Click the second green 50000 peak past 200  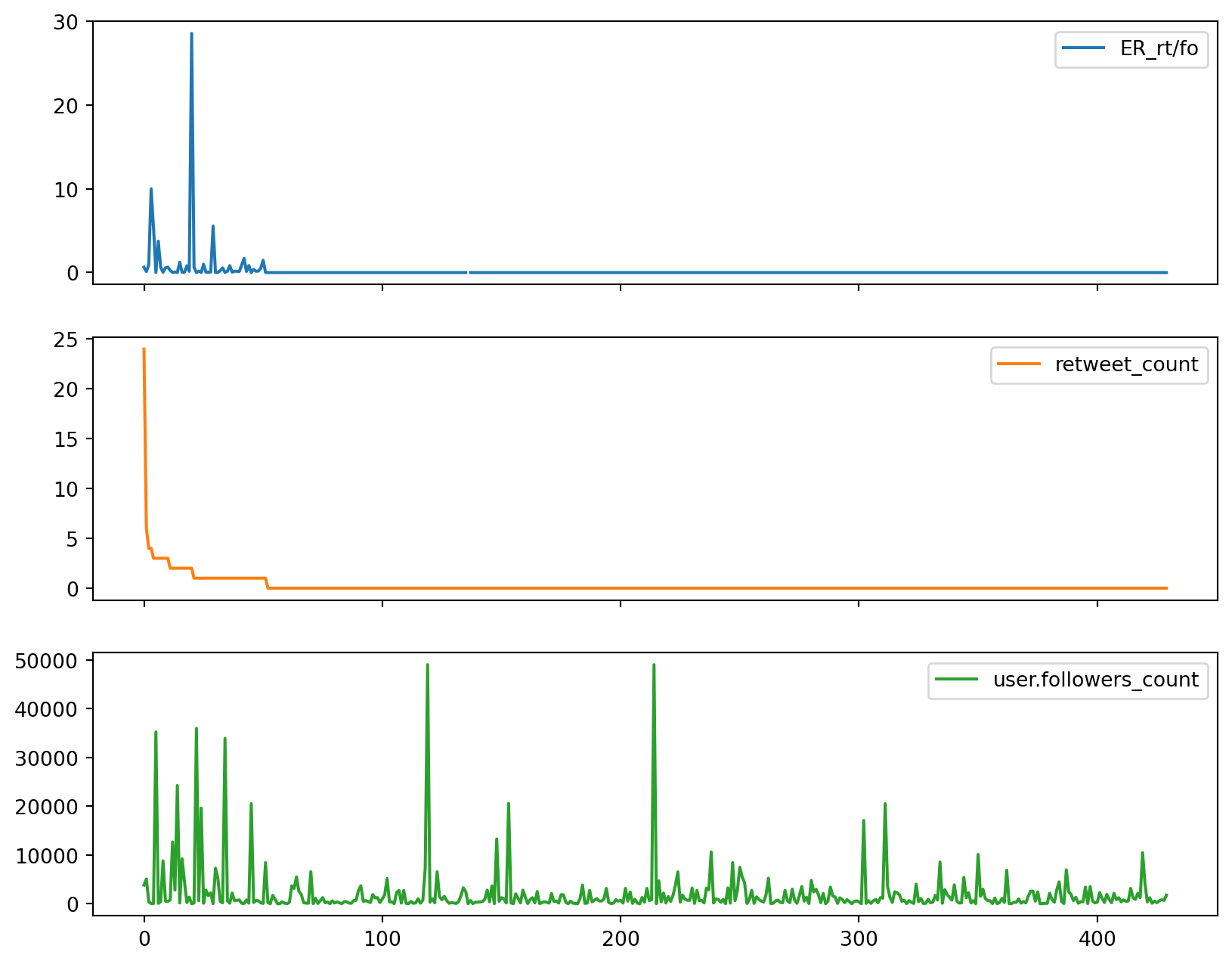coord(654,666)
